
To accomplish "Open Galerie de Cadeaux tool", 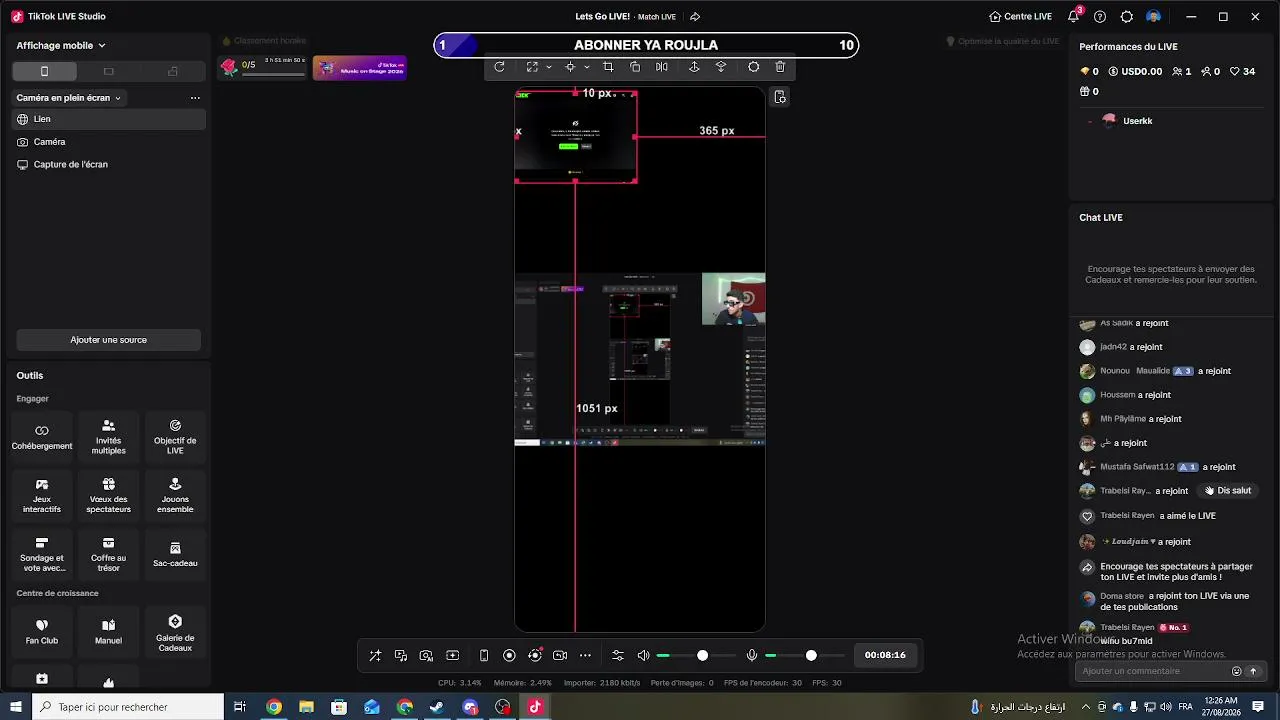I will click(175, 634).
